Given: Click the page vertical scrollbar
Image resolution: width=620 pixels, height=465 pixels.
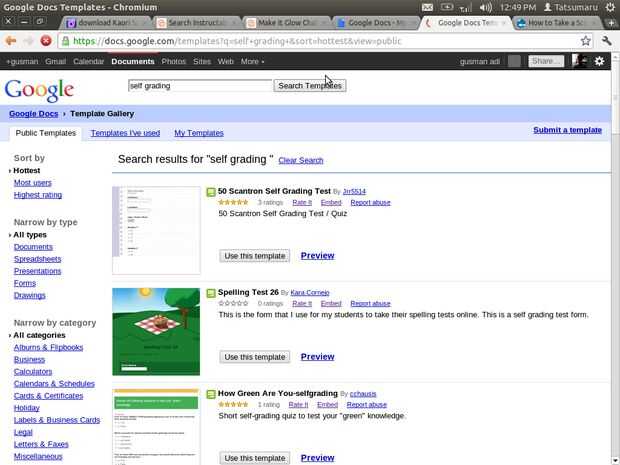Looking at the screenshot, I should [x=615, y=257].
